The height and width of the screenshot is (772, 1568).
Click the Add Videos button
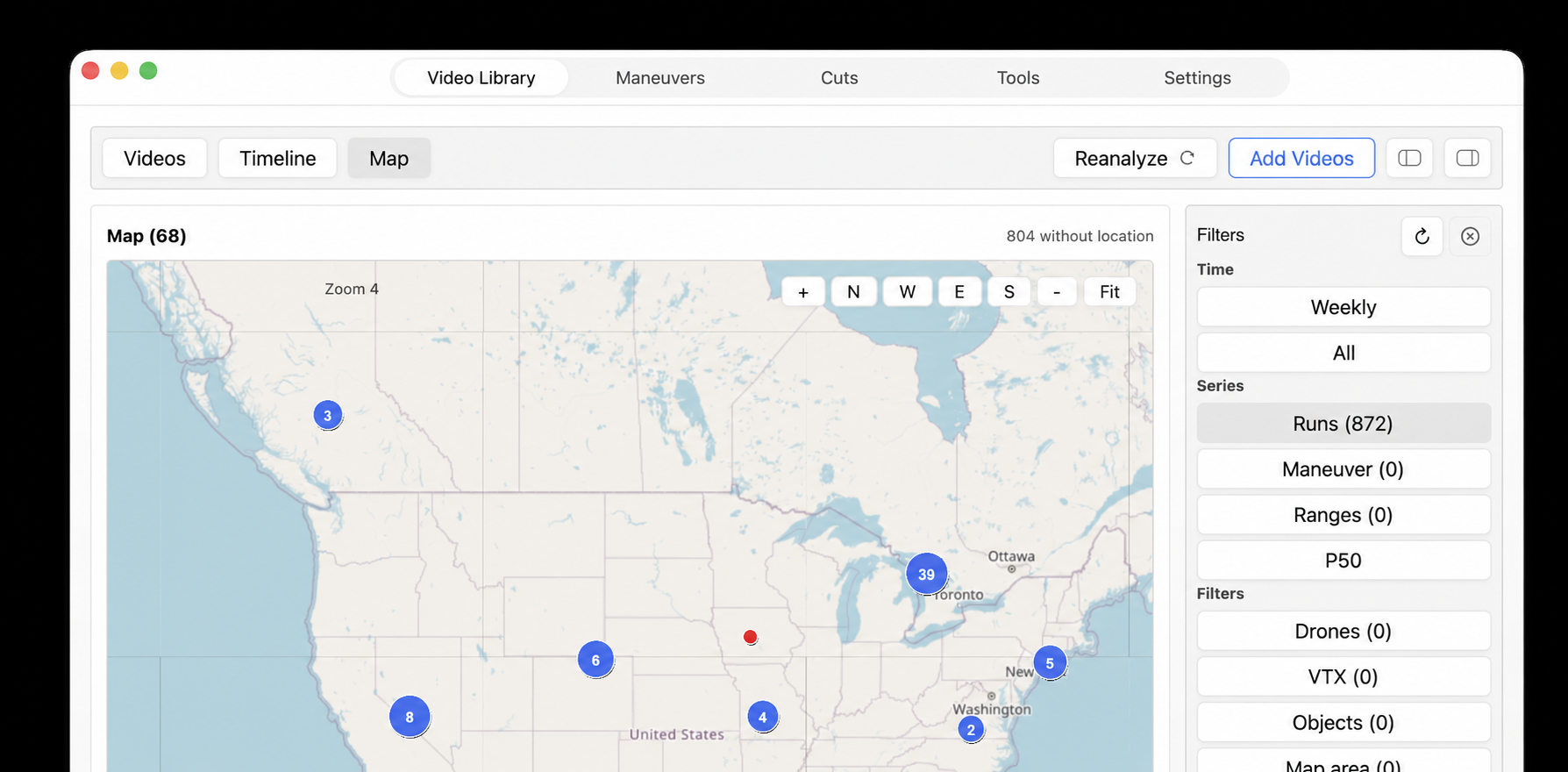[x=1301, y=158]
